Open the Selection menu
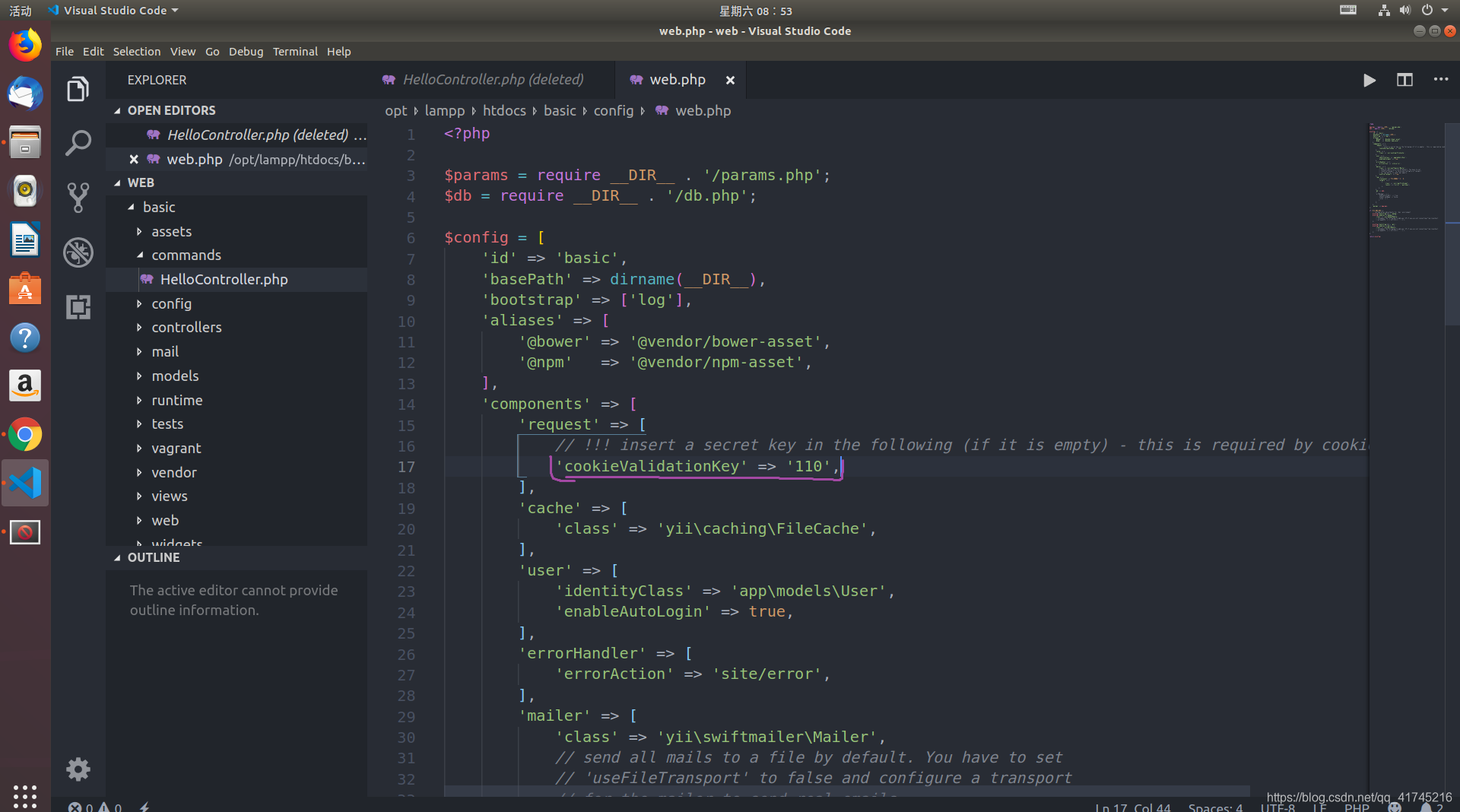This screenshot has height=812, width=1460. coord(137,52)
